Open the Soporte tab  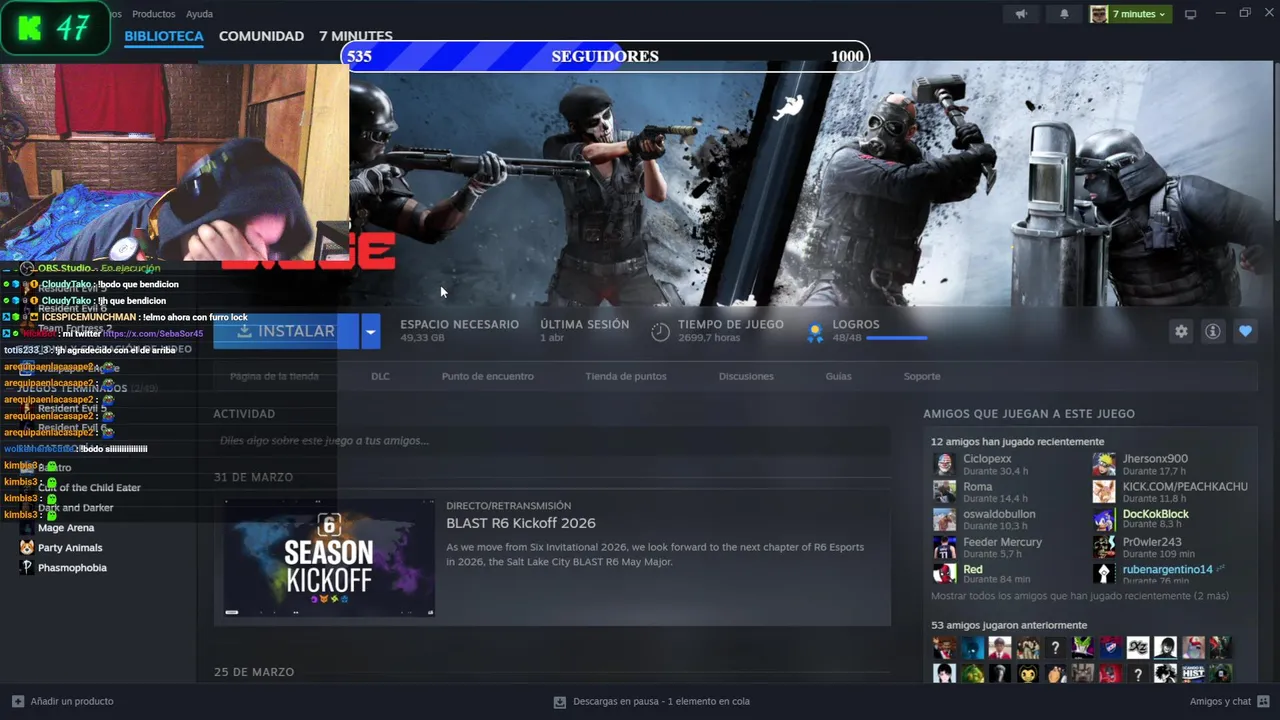point(922,376)
